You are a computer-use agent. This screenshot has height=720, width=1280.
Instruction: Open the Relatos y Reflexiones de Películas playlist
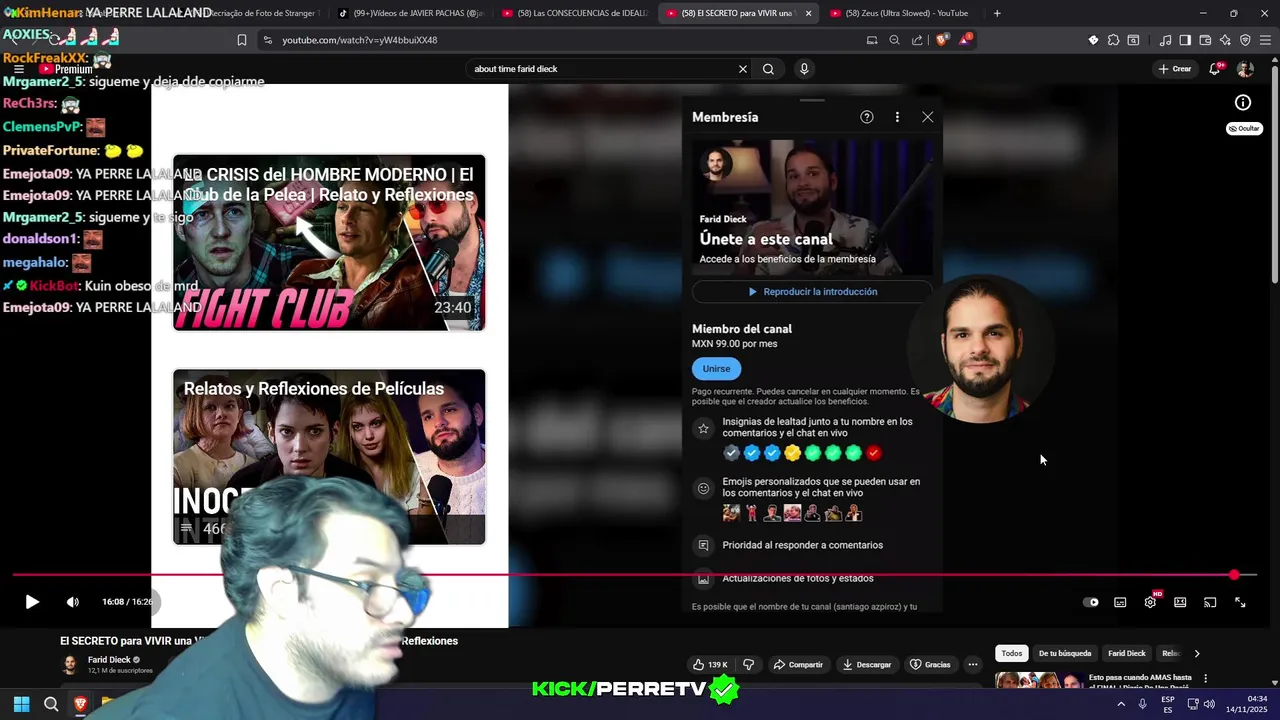click(329, 457)
